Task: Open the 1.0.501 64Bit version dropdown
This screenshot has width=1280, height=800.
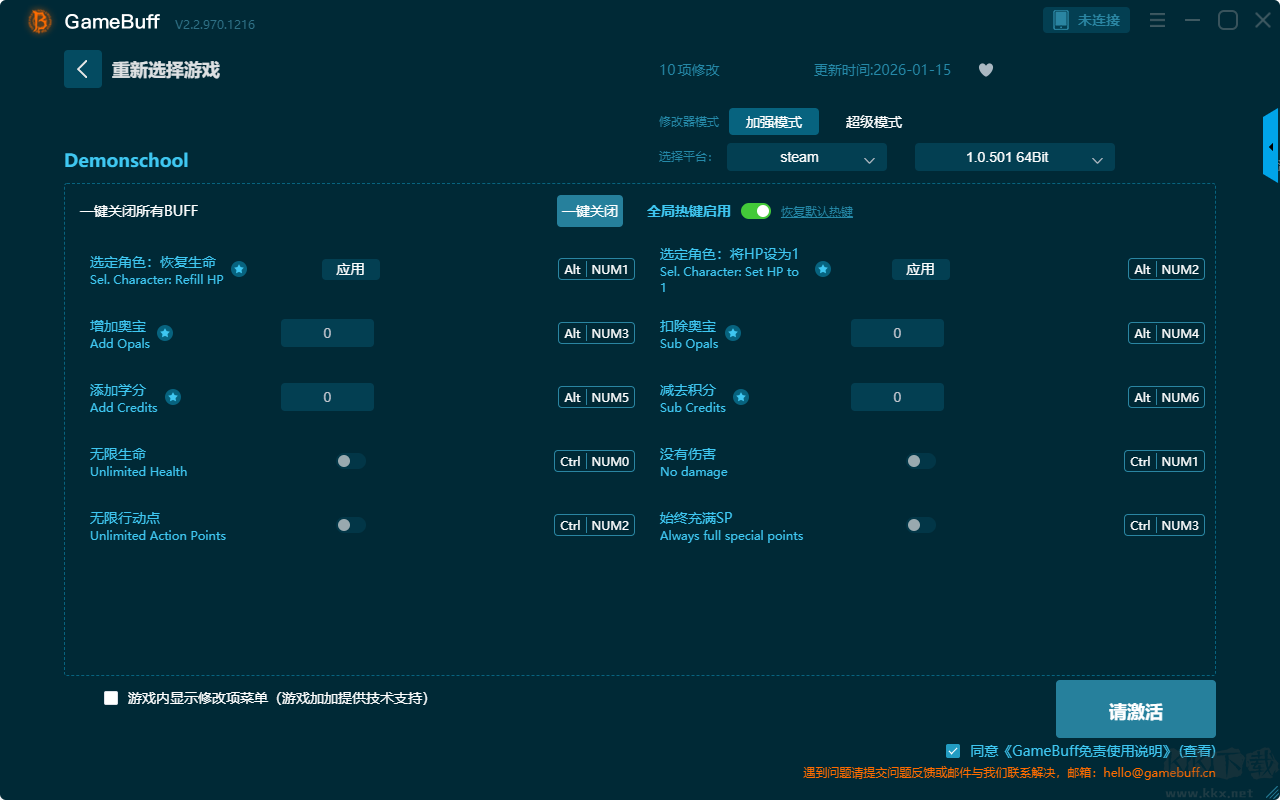Action: pos(1014,157)
